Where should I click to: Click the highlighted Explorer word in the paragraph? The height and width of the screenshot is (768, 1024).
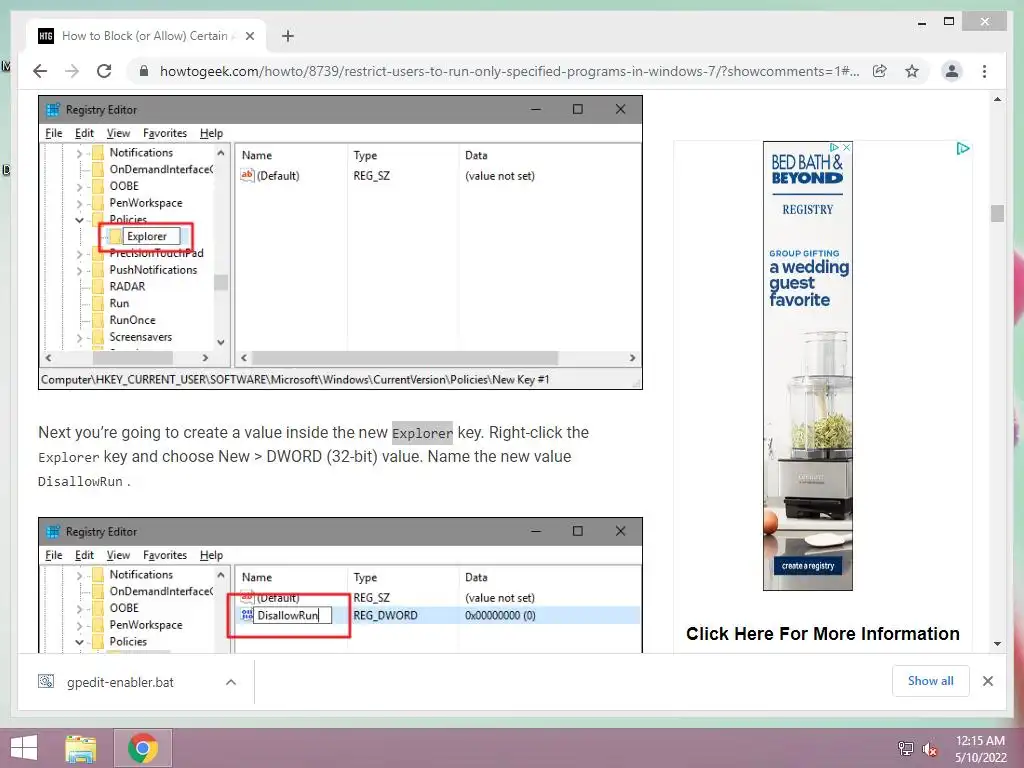[x=422, y=433]
